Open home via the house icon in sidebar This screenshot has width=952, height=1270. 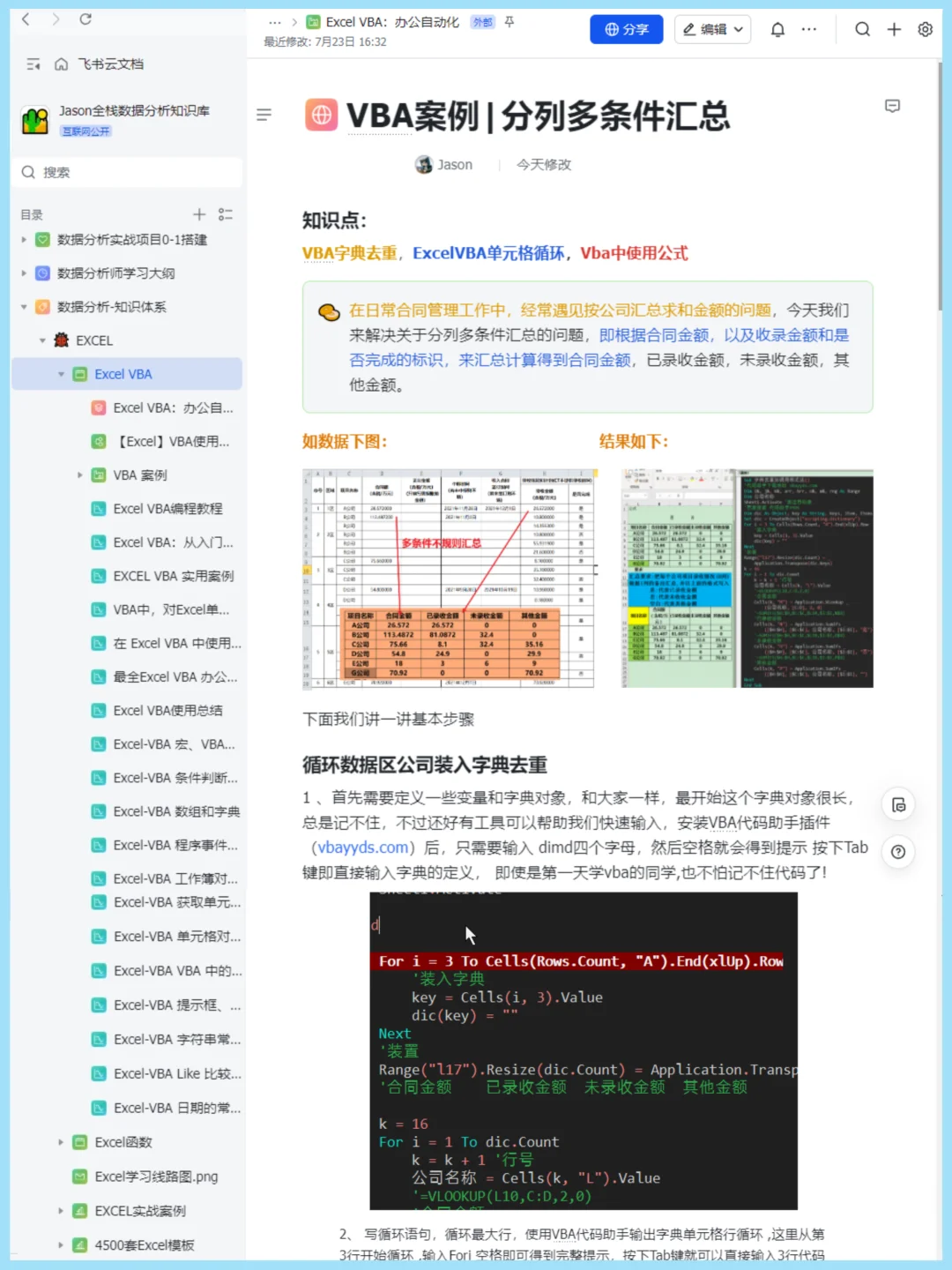pyautogui.click(x=60, y=63)
